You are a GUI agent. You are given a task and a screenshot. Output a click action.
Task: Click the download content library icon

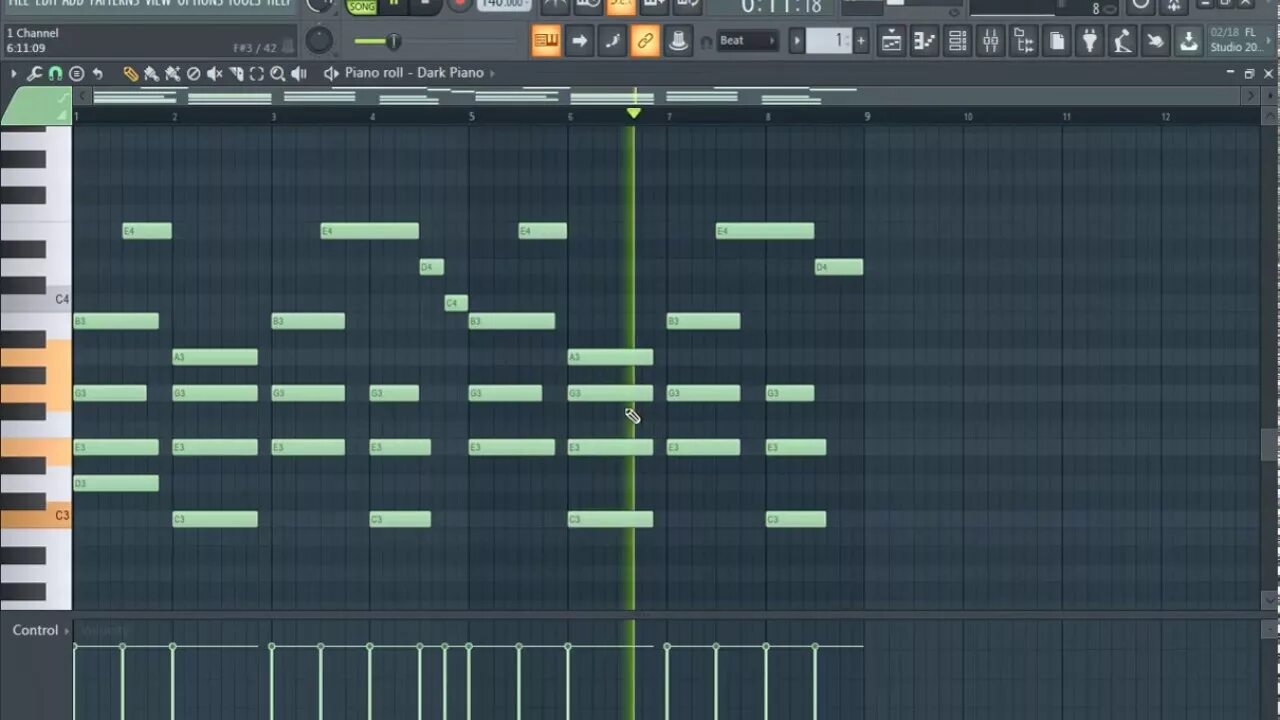click(1188, 41)
